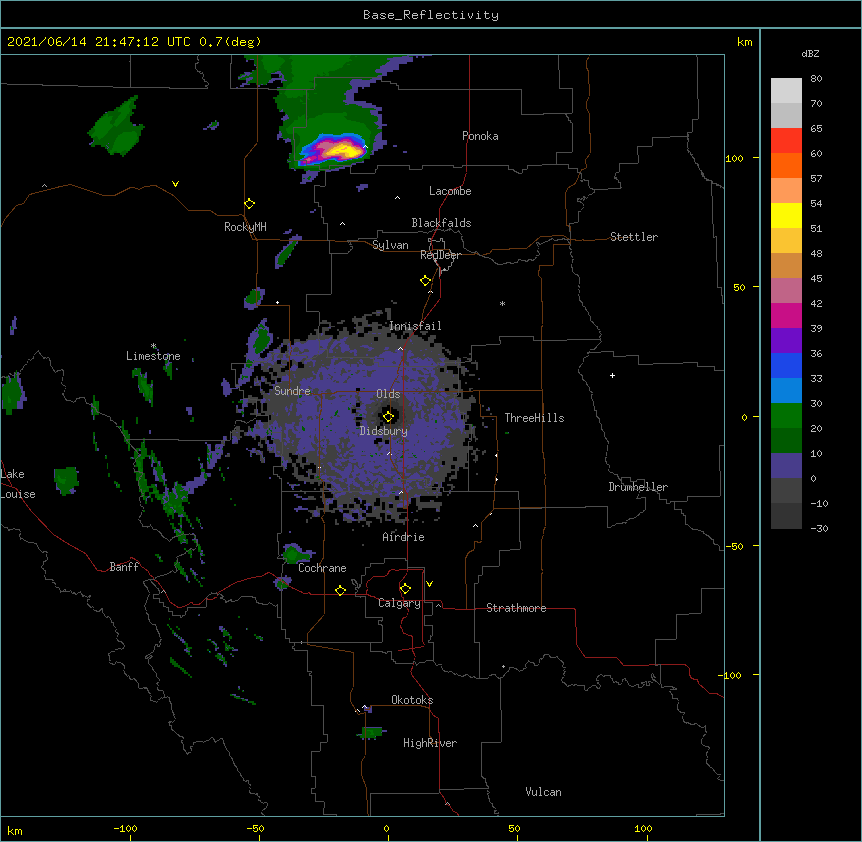Select the bright green 20-30 dBZ legend swatch

pyautogui.click(x=786, y=416)
